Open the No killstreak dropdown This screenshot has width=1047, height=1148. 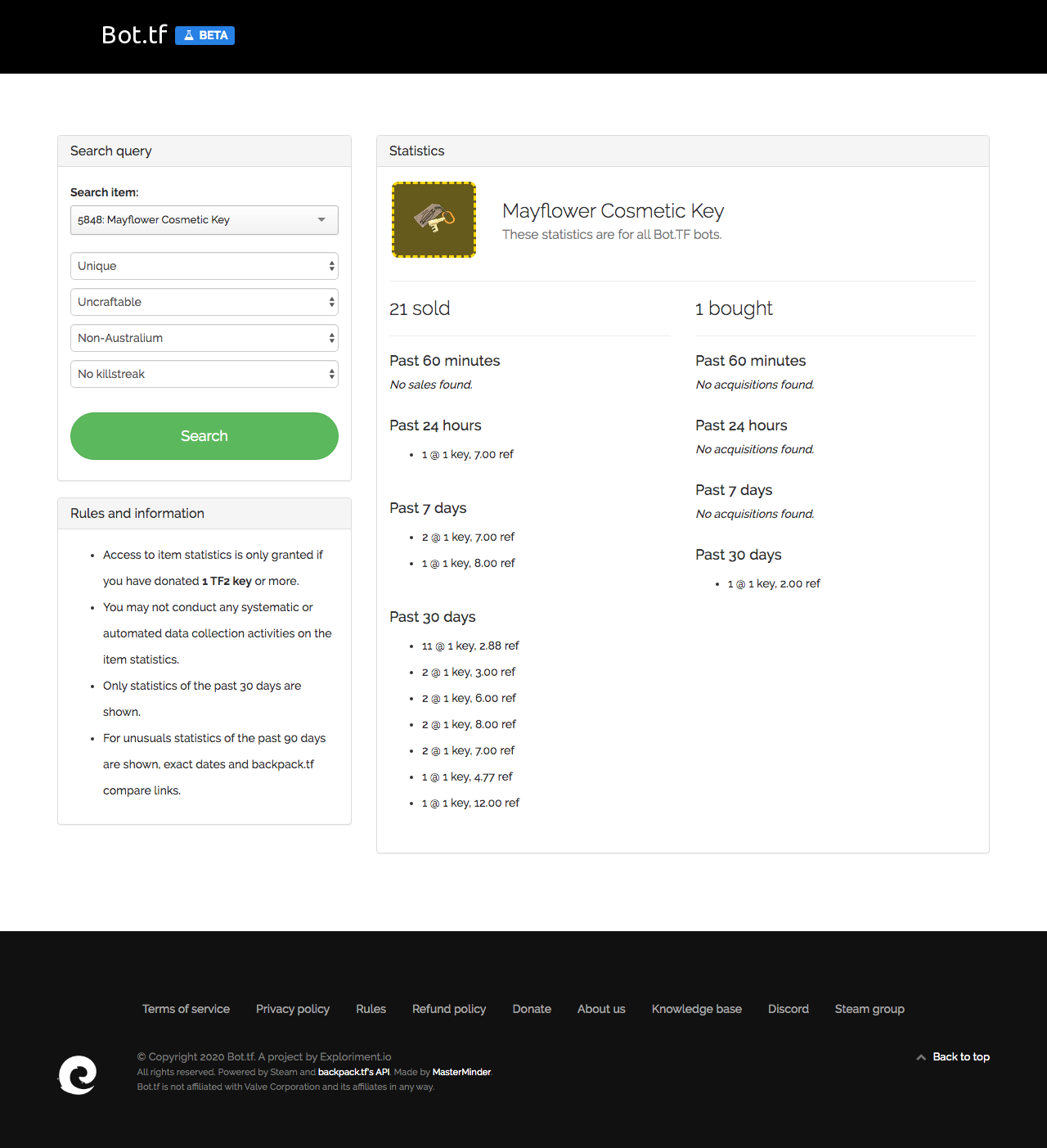[x=204, y=374]
